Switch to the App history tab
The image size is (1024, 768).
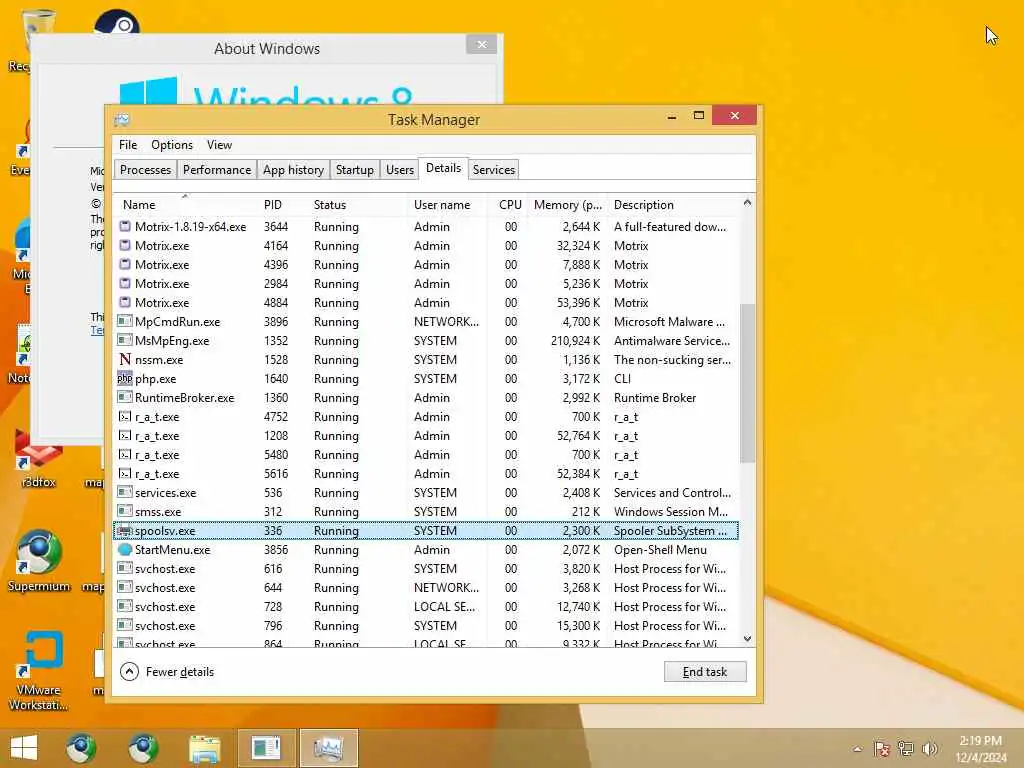tap(293, 170)
